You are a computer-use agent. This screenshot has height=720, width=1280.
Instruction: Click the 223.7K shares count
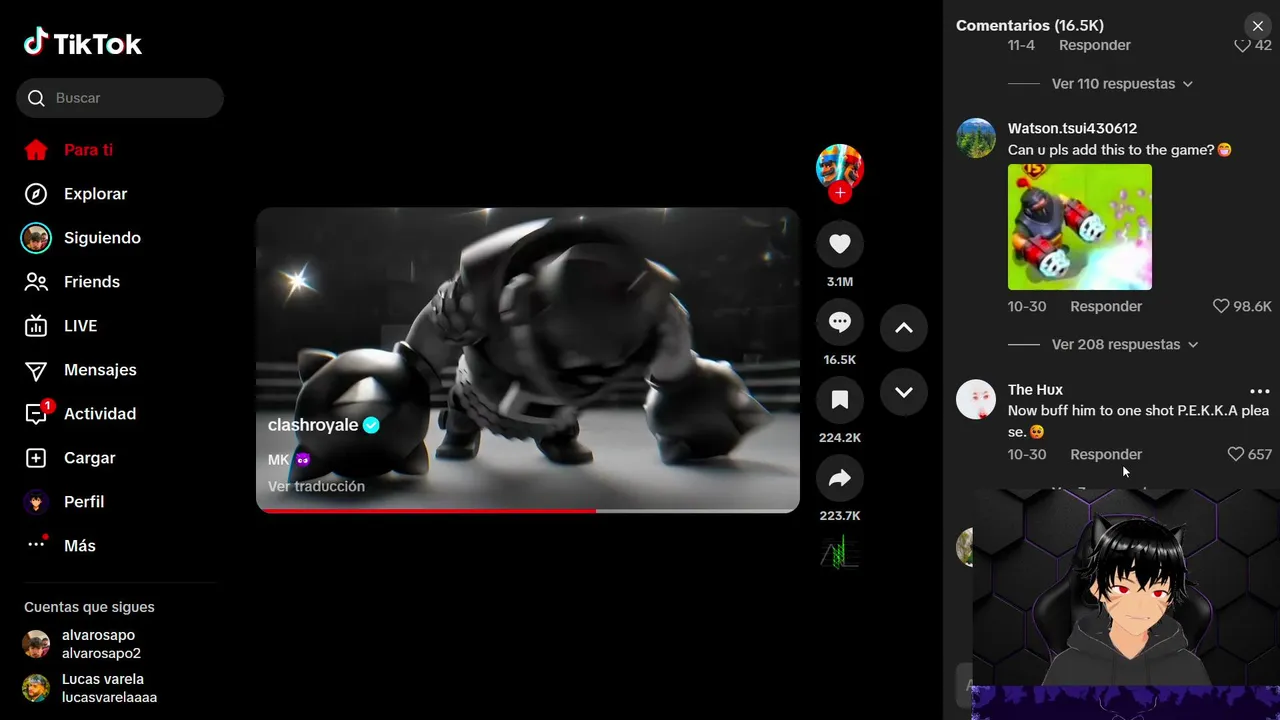tap(840, 516)
